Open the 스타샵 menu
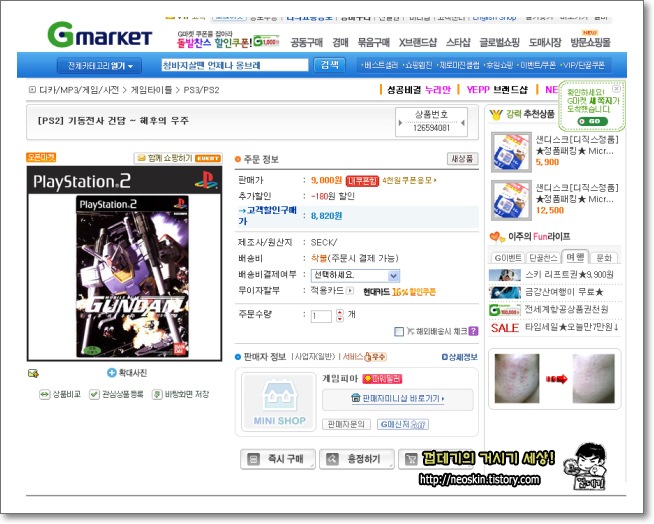 pyautogui.click(x=458, y=42)
